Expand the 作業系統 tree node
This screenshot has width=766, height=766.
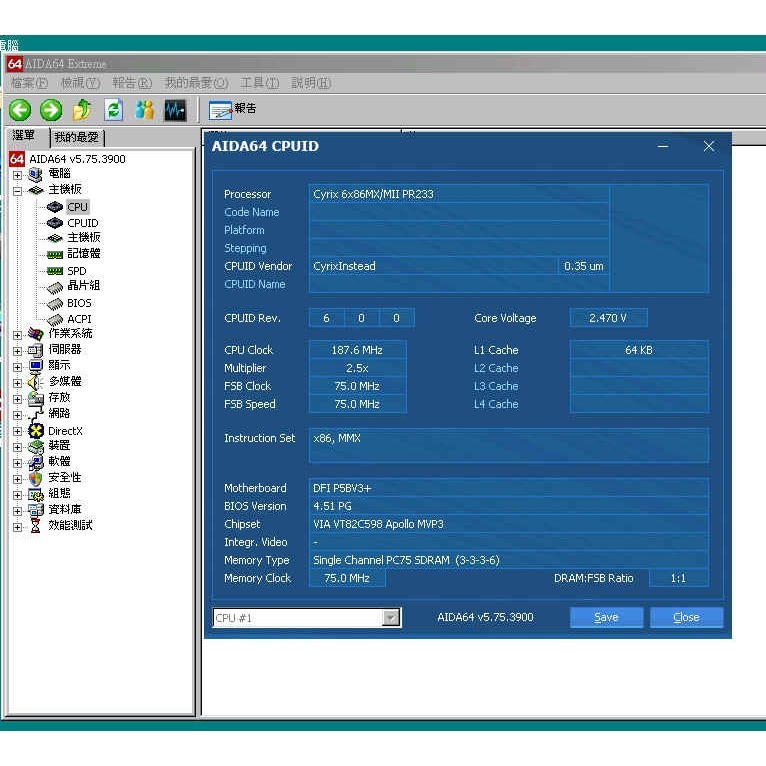pyautogui.click(x=18, y=335)
